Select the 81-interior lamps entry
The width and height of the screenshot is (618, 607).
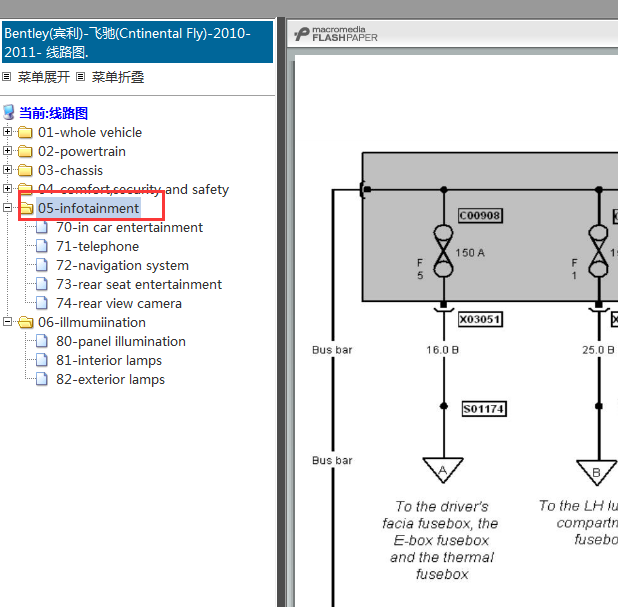pos(108,360)
